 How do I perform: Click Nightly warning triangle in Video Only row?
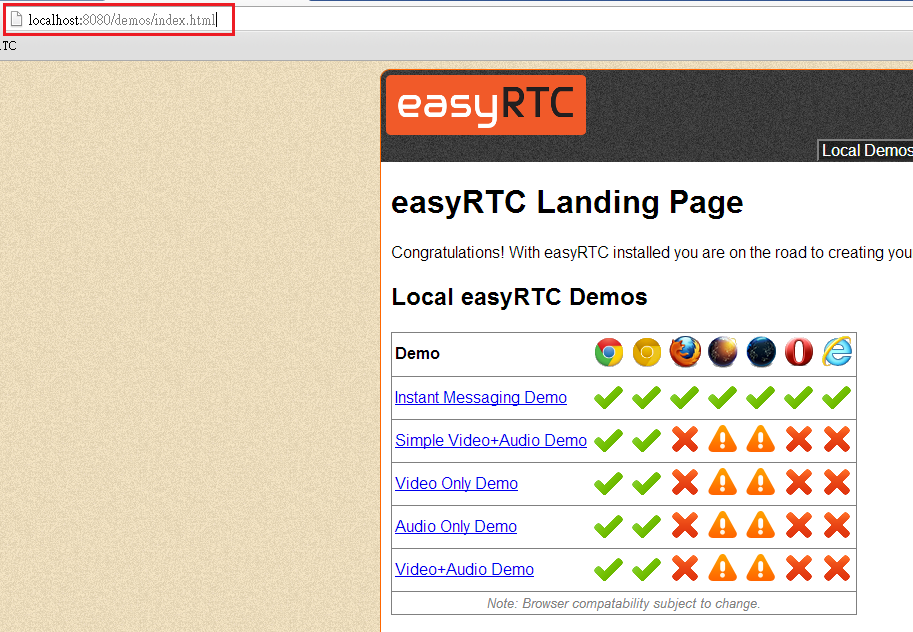tap(761, 482)
